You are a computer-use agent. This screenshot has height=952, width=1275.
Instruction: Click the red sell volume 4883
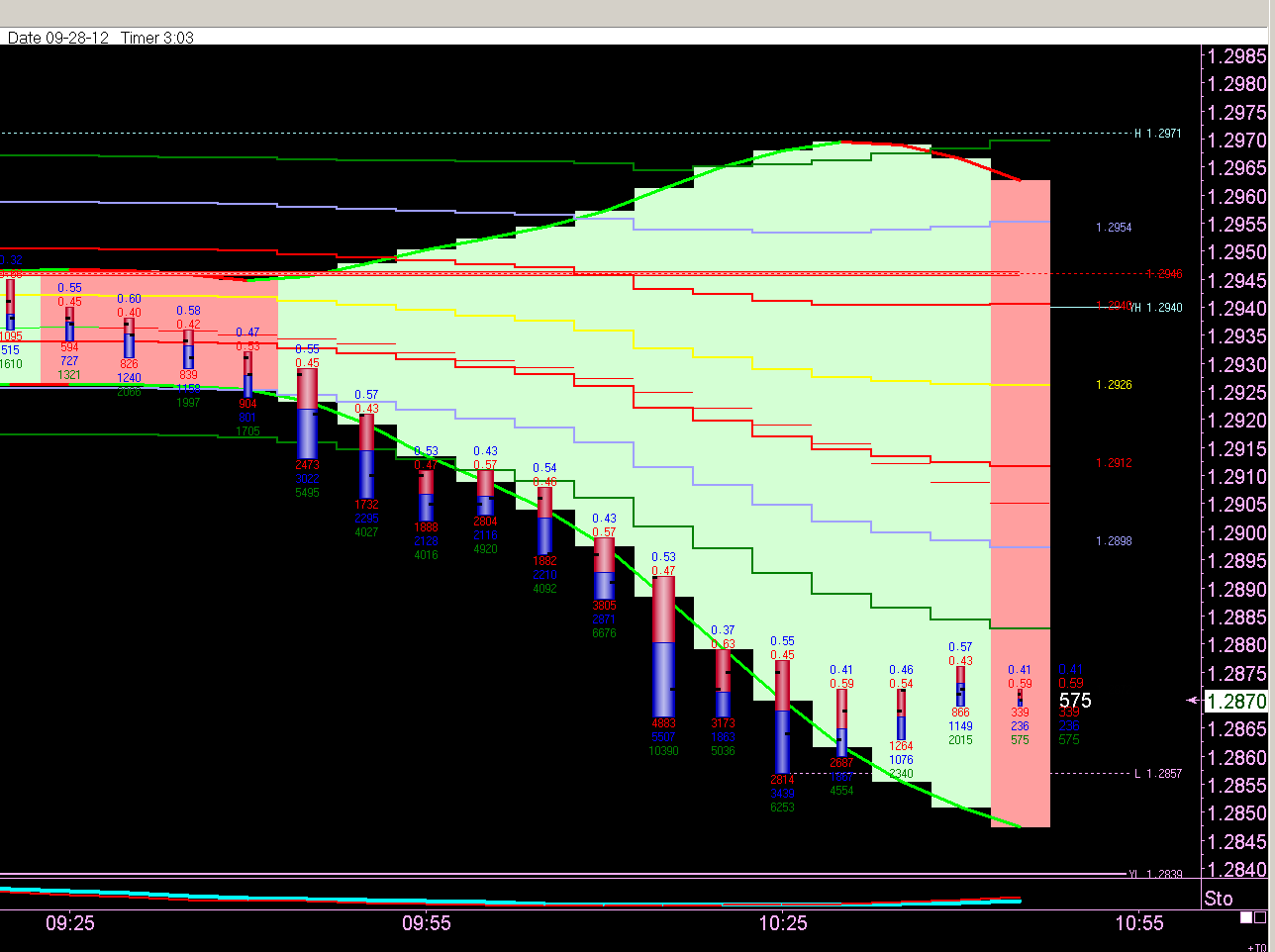pyautogui.click(x=663, y=723)
